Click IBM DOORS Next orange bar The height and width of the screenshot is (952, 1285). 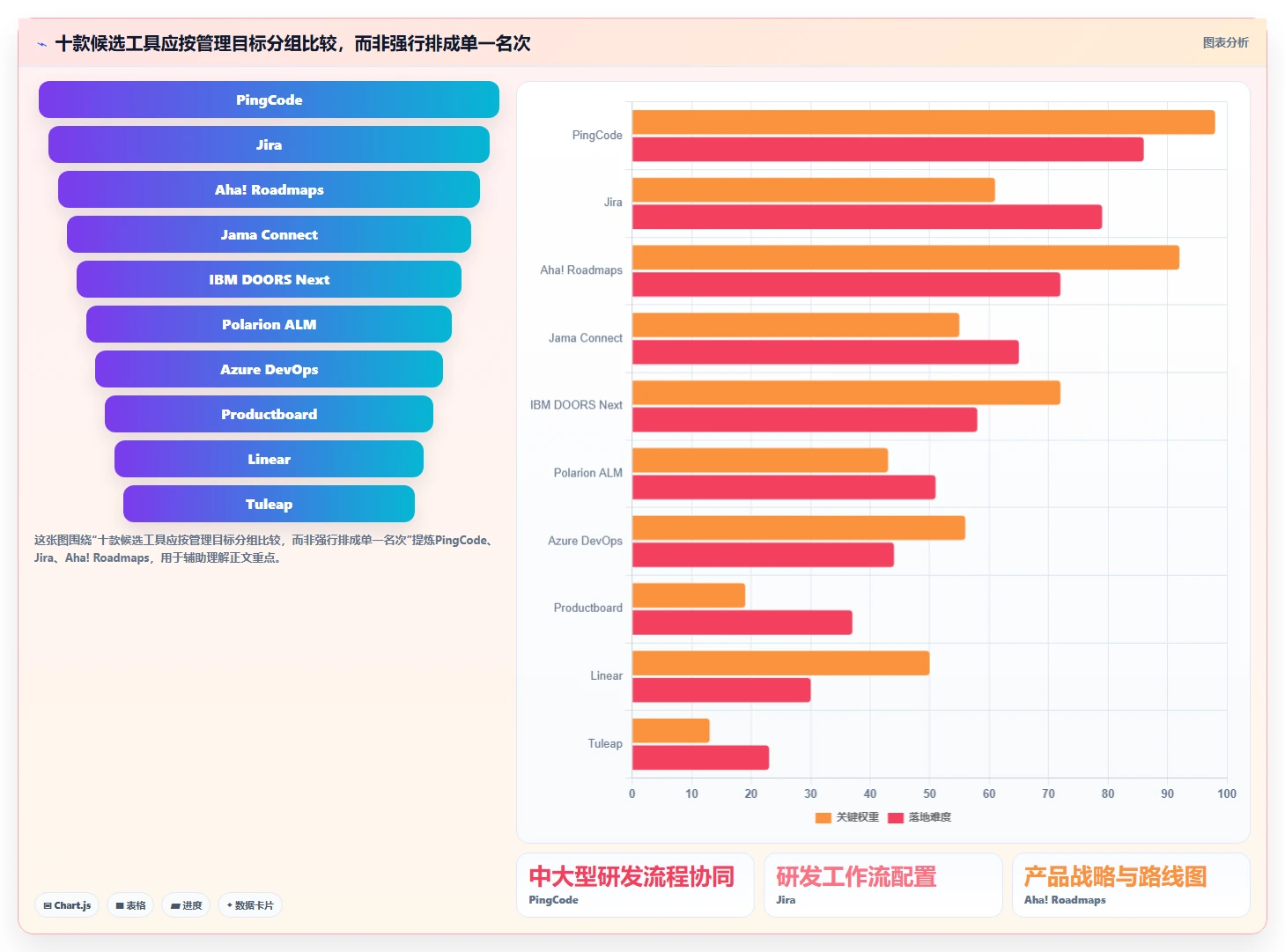coord(846,393)
